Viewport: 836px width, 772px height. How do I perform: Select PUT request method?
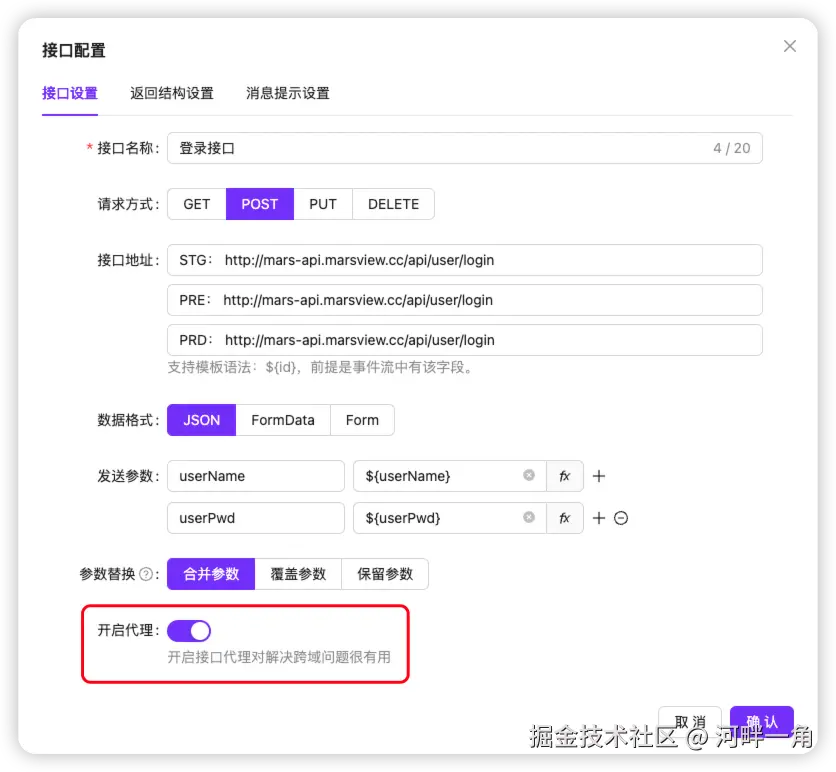tap(323, 204)
